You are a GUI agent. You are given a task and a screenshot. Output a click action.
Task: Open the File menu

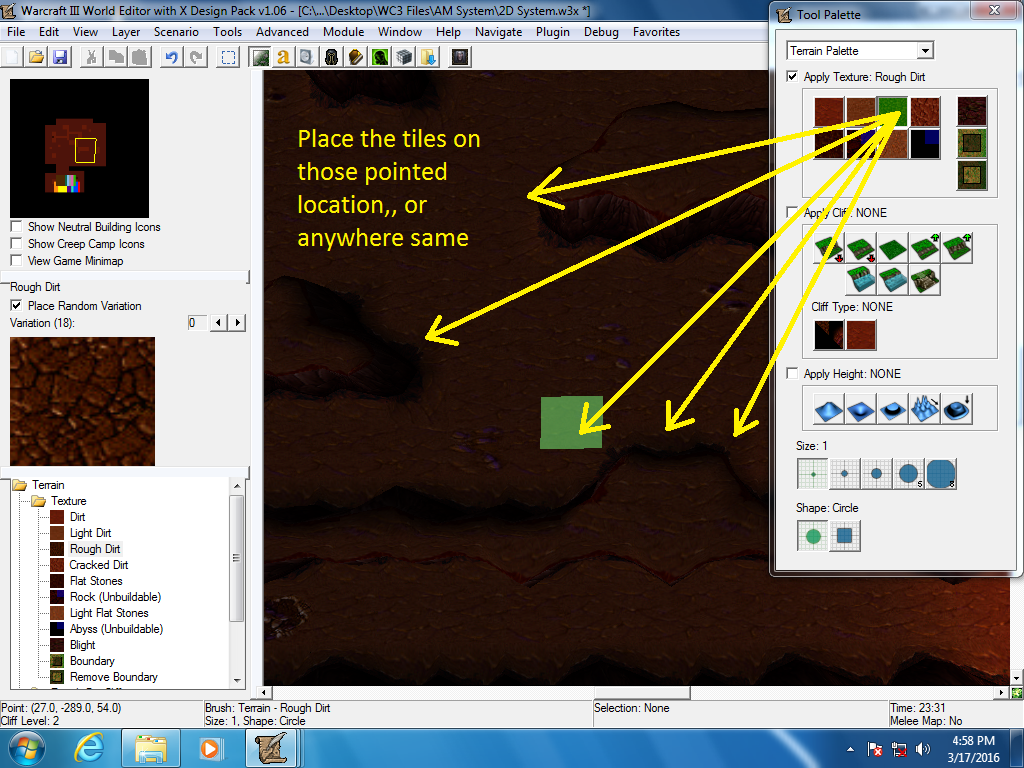point(16,32)
